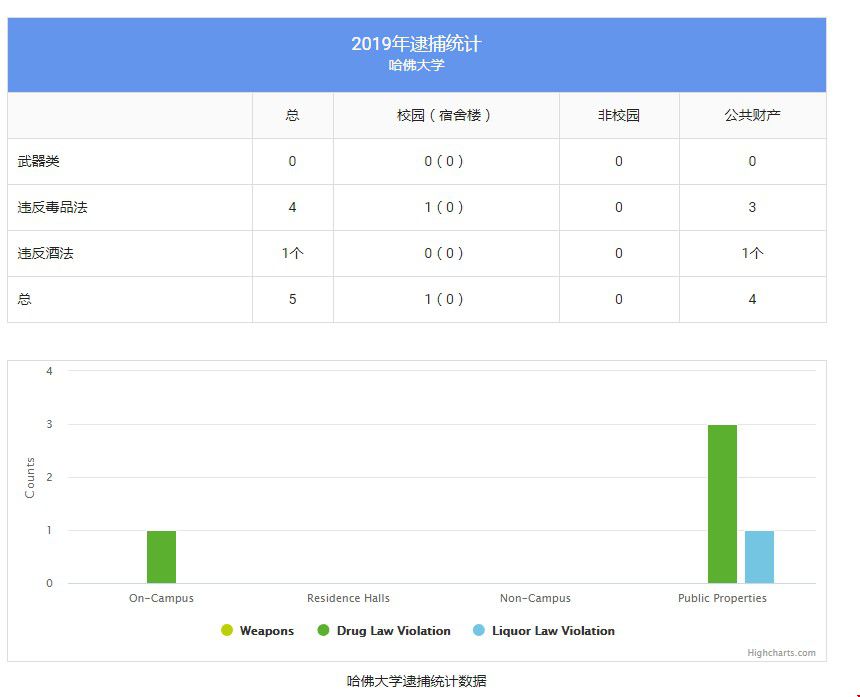
Task: Select the Public Properties blue liquor violation bar
Action: [x=759, y=557]
